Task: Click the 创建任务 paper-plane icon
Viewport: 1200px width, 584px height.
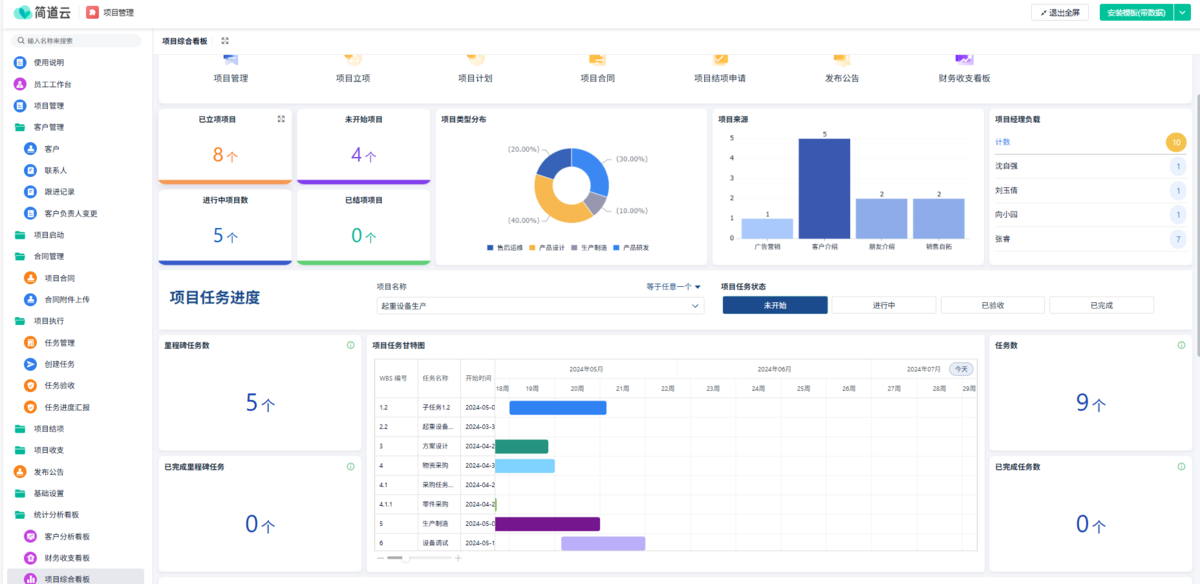Action: coord(30,364)
